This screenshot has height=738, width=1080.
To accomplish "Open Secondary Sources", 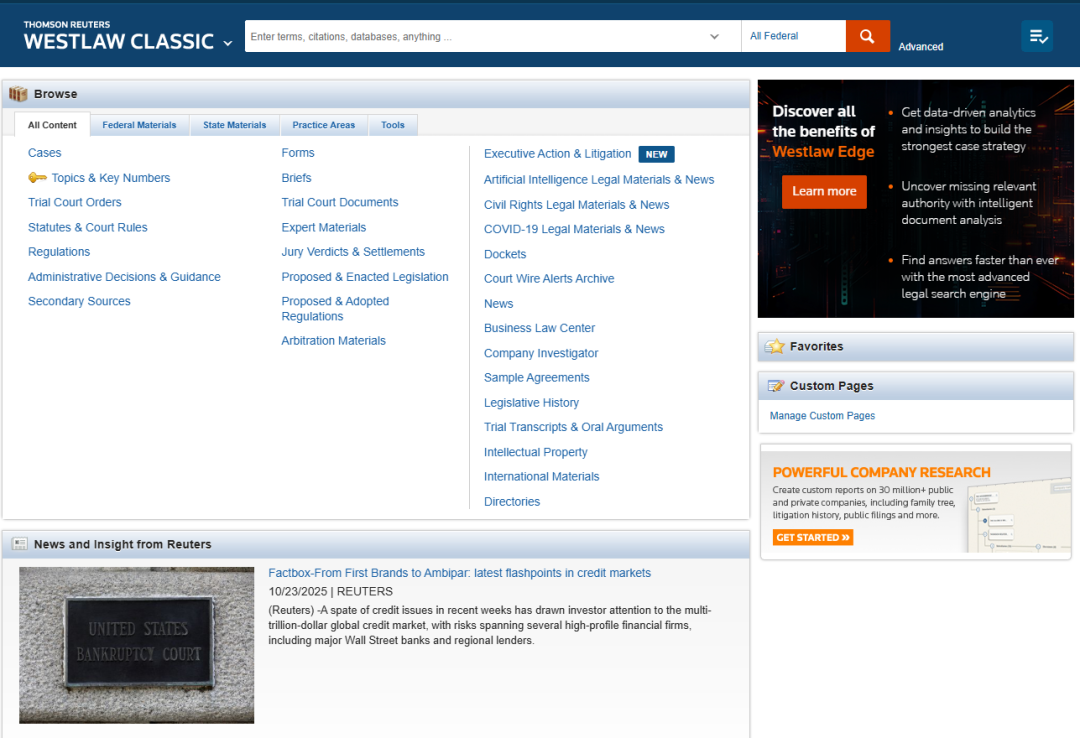I will (79, 301).
